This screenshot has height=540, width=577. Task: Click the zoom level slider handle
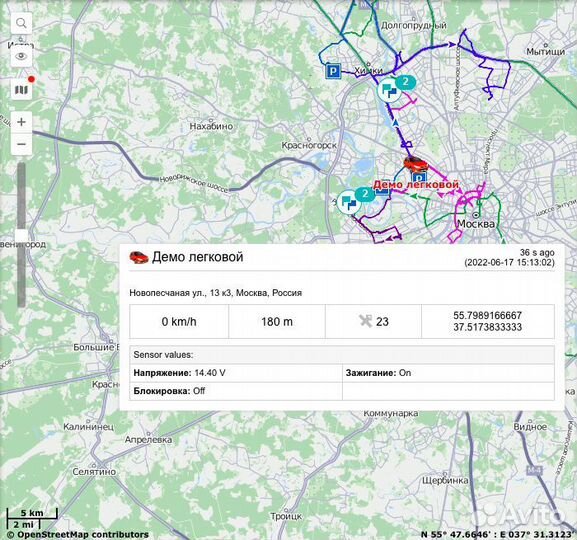[x=21, y=236]
